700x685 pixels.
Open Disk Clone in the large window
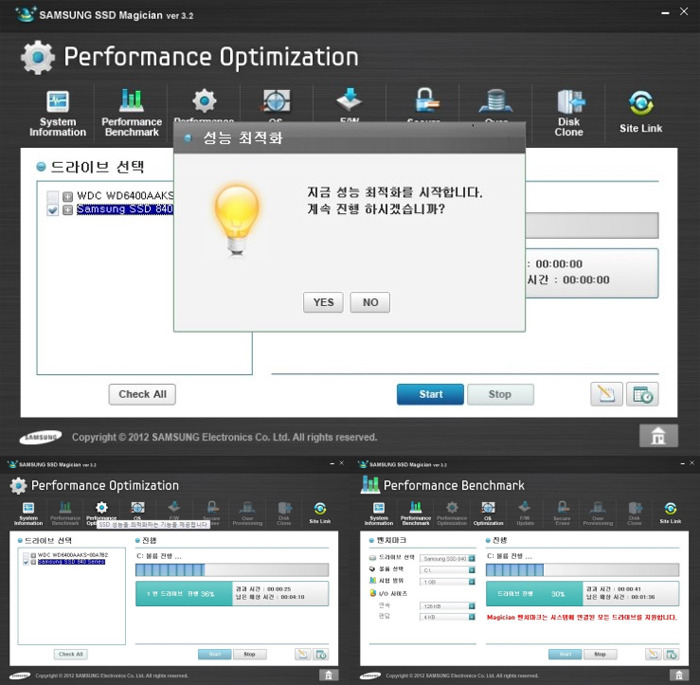point(569,113)
